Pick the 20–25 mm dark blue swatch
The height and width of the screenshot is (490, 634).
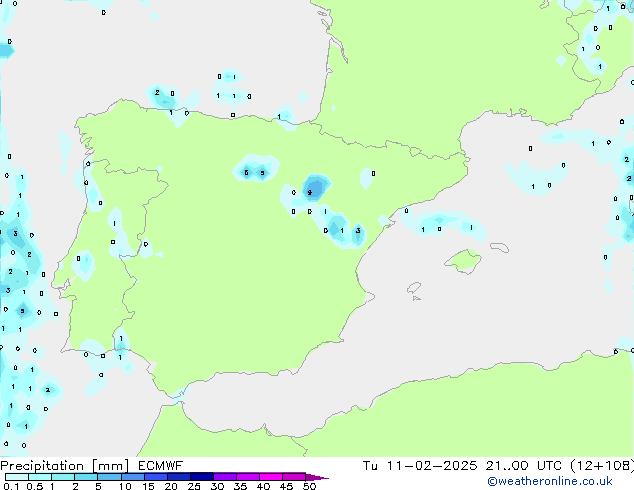coord(178,477)
